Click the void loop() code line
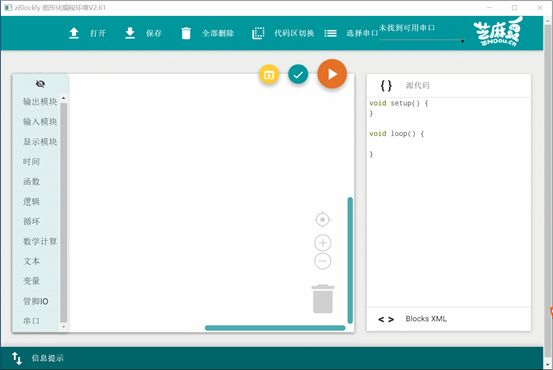 pyautogui.click(x=396, y=134)
